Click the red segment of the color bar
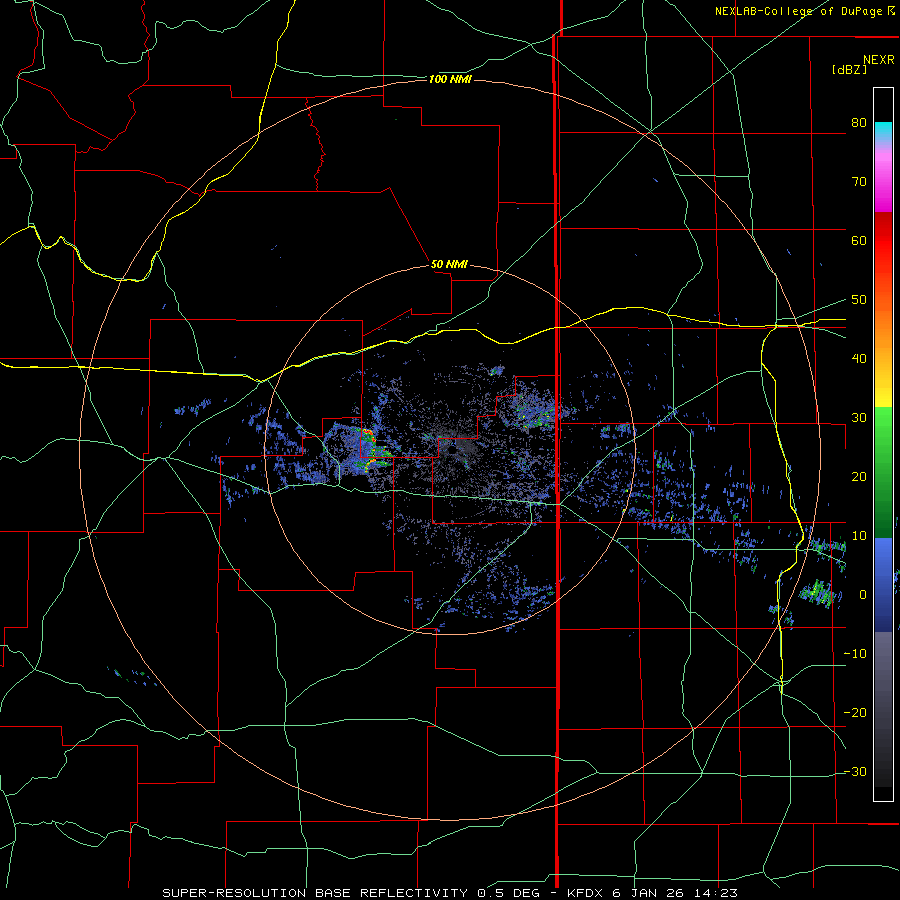 (883, 235)
